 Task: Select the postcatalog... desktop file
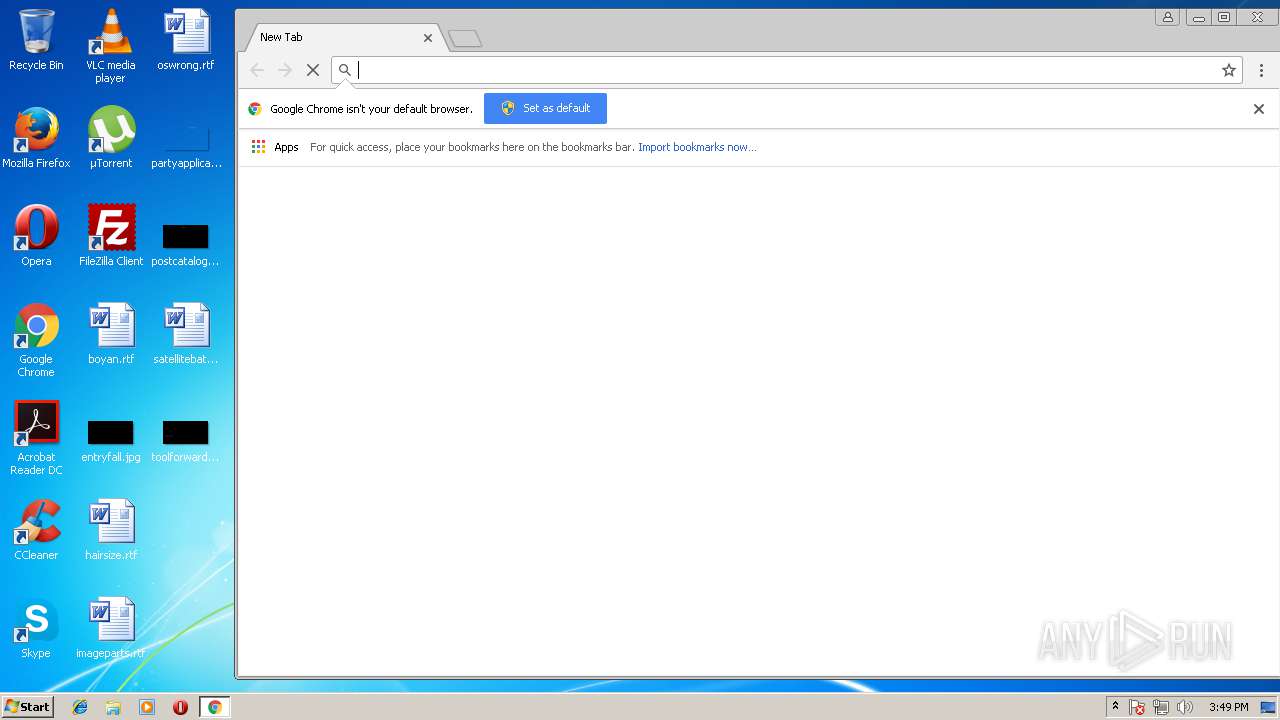click(x=186, y=244)
